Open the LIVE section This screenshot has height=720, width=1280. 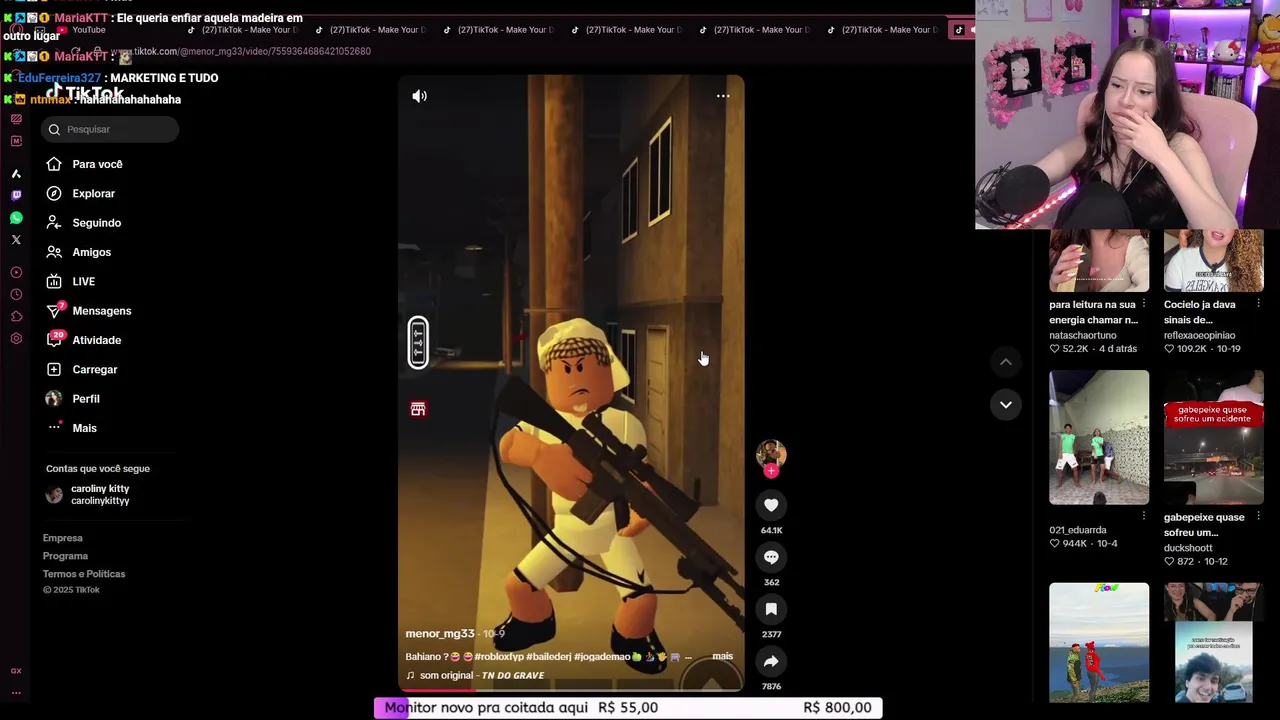[83, 281]
